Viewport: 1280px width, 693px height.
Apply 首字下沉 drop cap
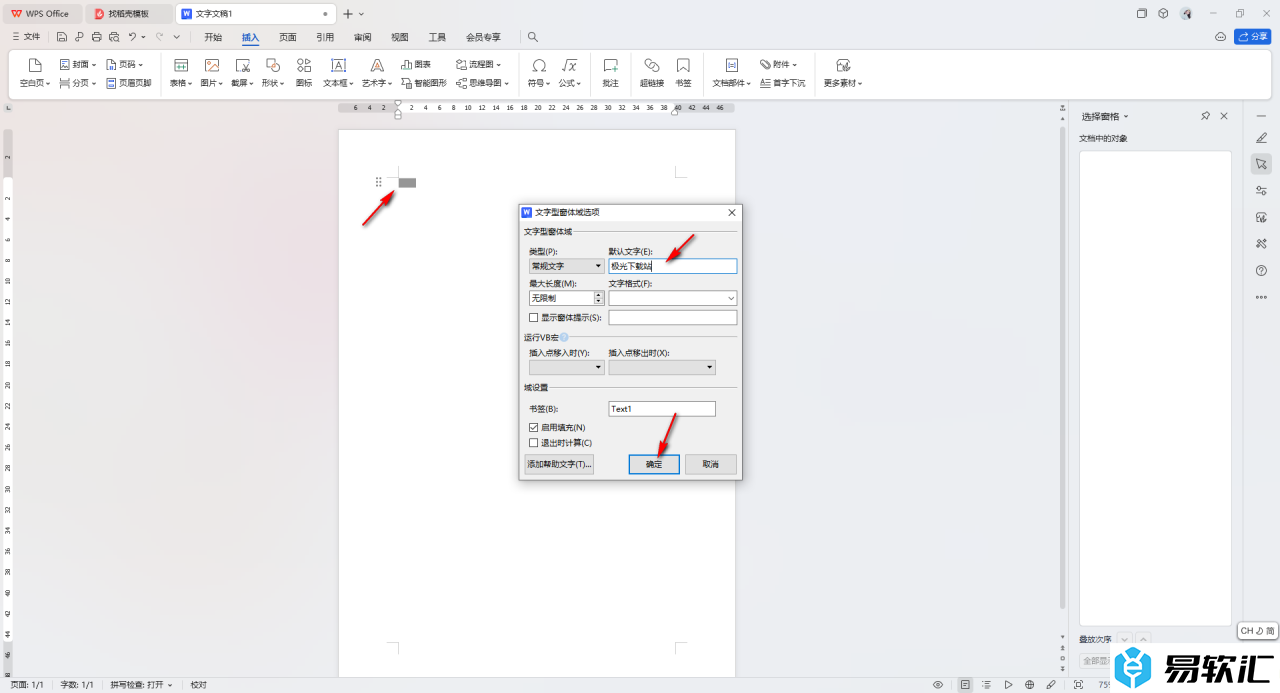tap(783, 83)
